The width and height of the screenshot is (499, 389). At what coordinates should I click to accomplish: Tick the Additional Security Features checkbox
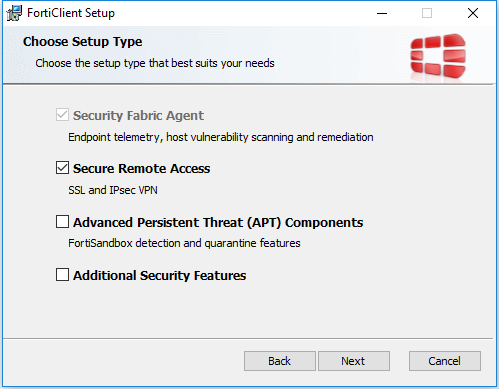[62, 275]
